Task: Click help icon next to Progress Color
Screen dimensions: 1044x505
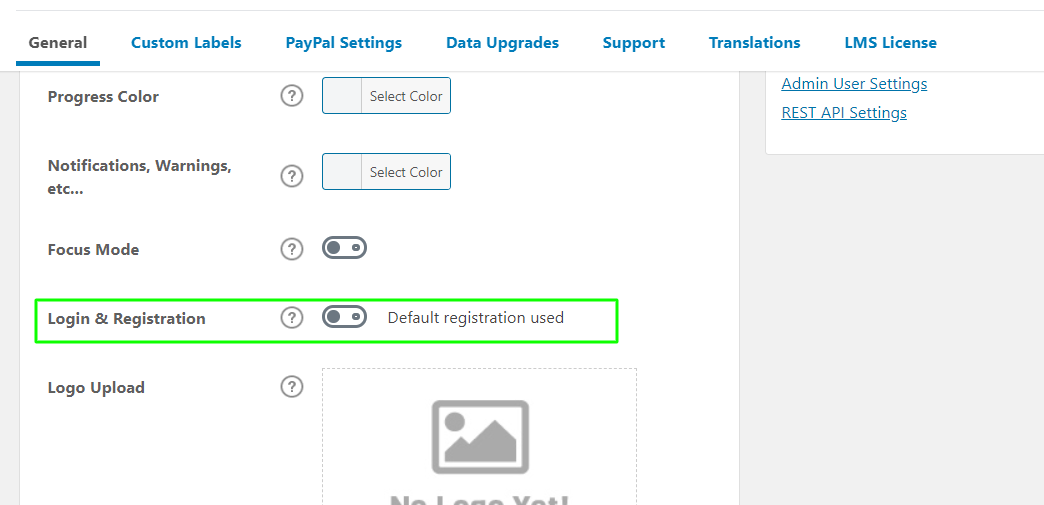Action: 292,96
